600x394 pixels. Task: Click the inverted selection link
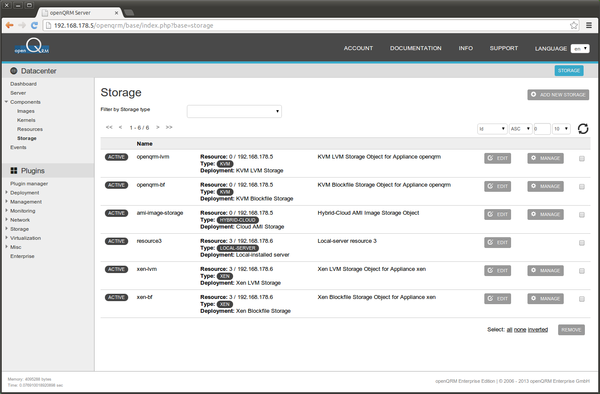(538, 330)
